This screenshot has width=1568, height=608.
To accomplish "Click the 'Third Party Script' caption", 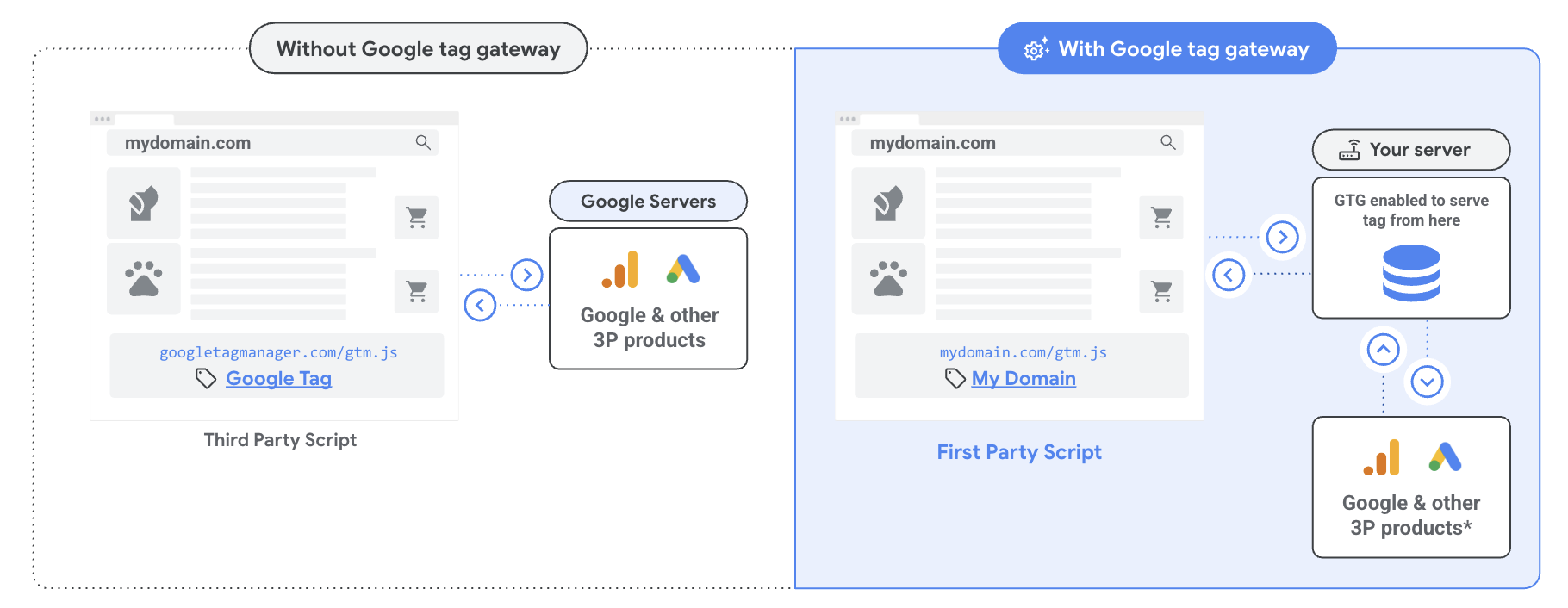I will pos(280,440).
